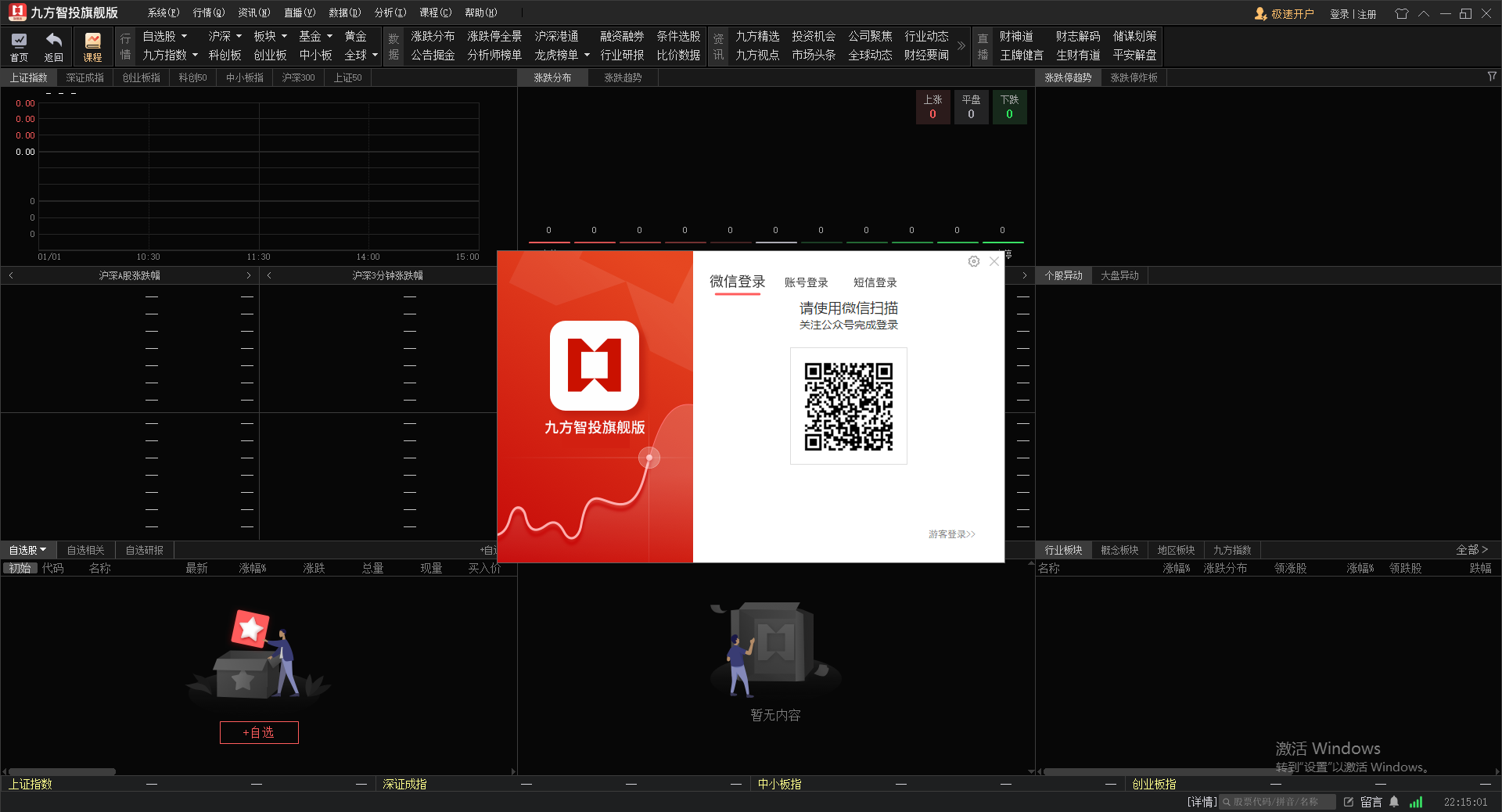Click the 初始 sort button in watchlist header

(20, 568)
